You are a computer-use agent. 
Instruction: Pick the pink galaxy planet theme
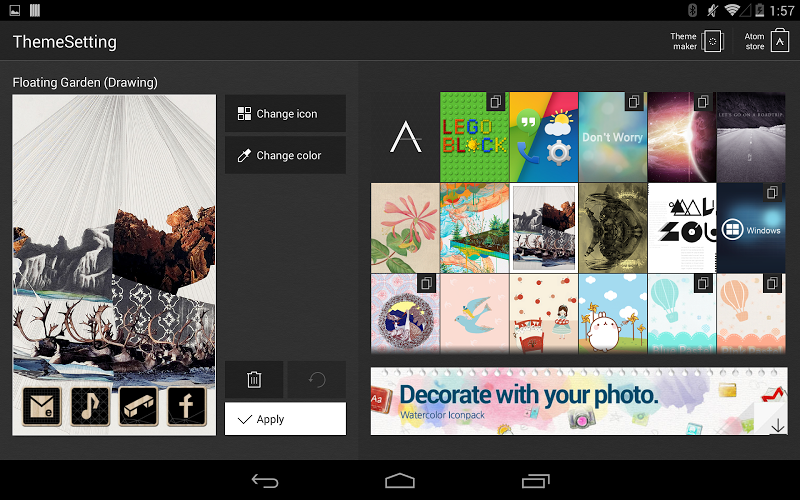point(682,137)
